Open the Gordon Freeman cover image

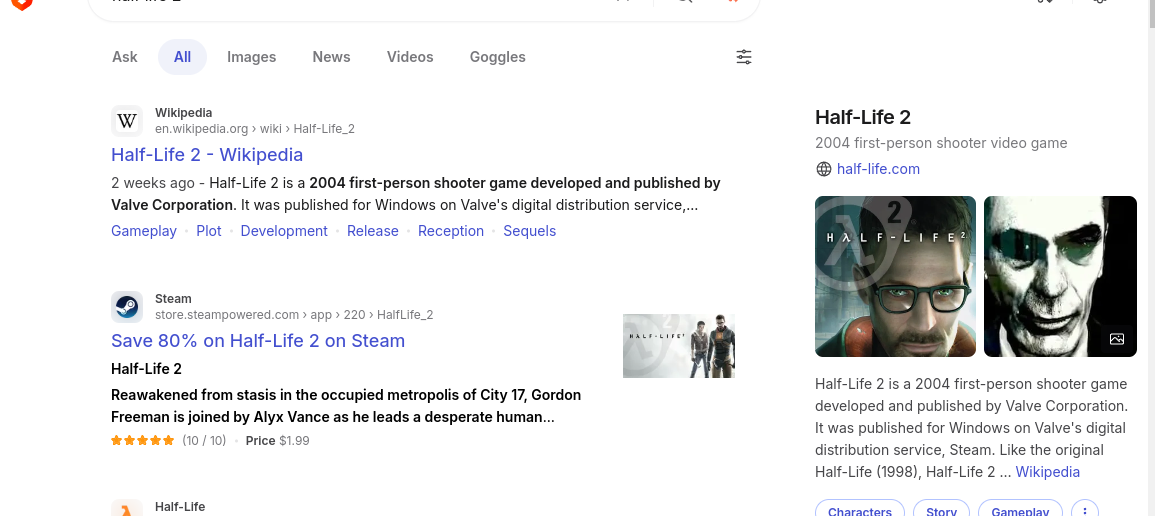coord(895,276)
